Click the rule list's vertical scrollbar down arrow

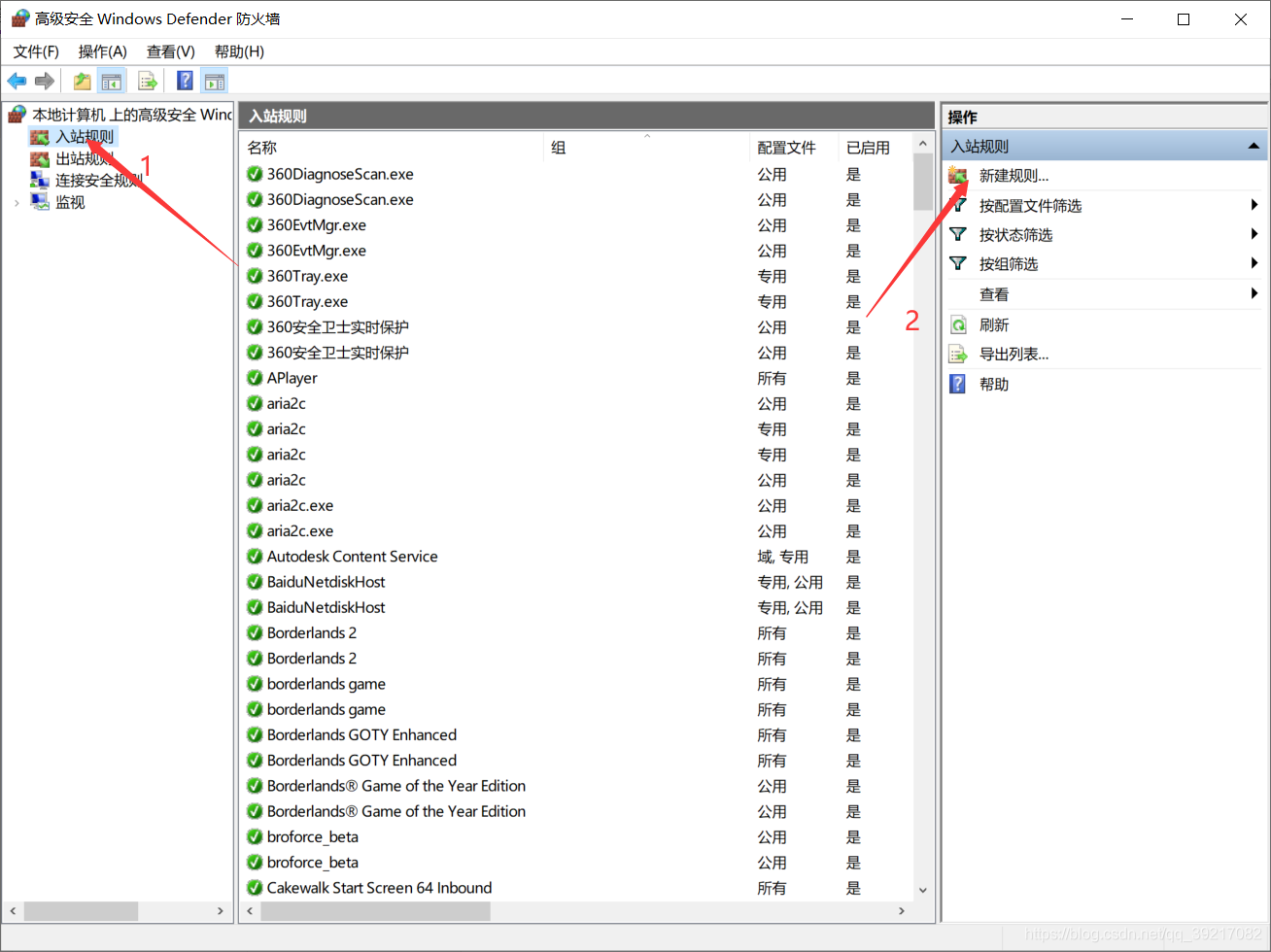tap(923, 890)
